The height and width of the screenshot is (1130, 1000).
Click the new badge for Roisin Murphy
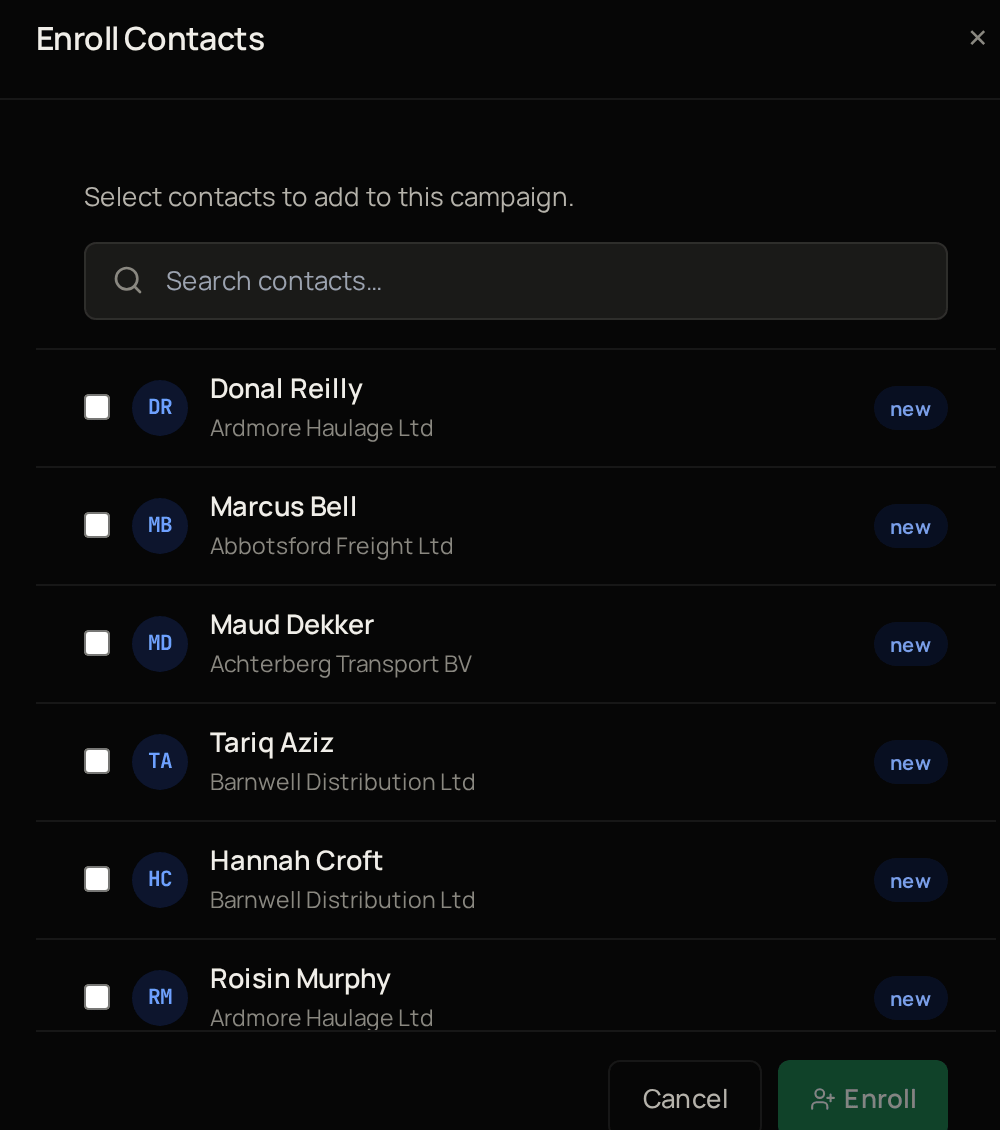[x=911, y=999]
